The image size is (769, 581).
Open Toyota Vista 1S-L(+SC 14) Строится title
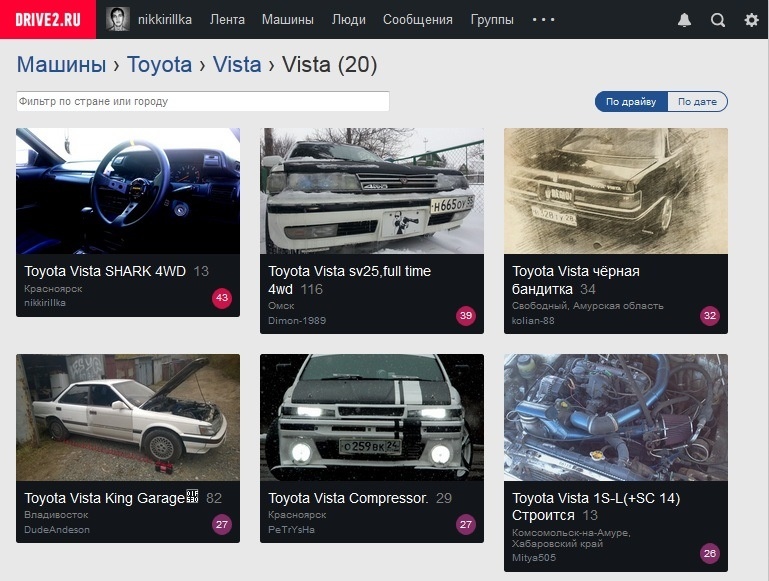point(596,506)
